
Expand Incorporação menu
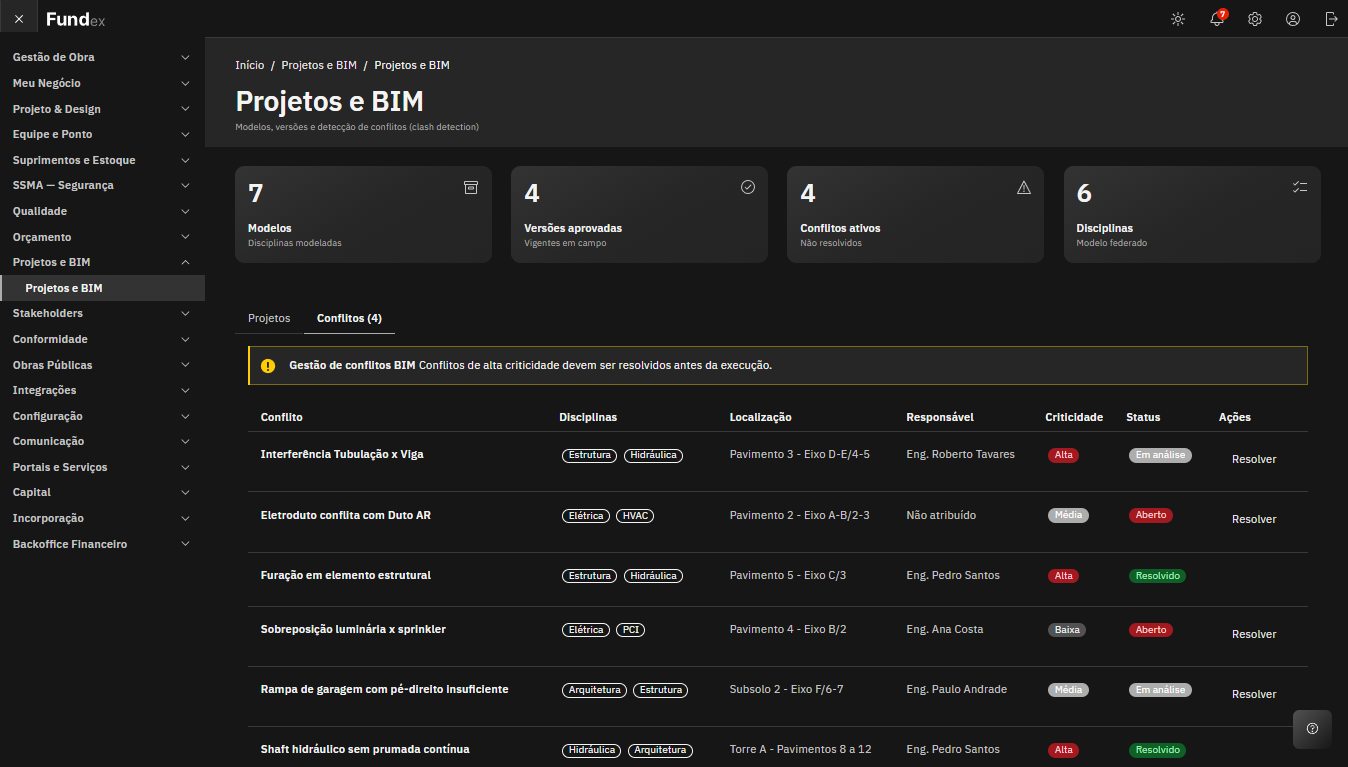[102, 518]
